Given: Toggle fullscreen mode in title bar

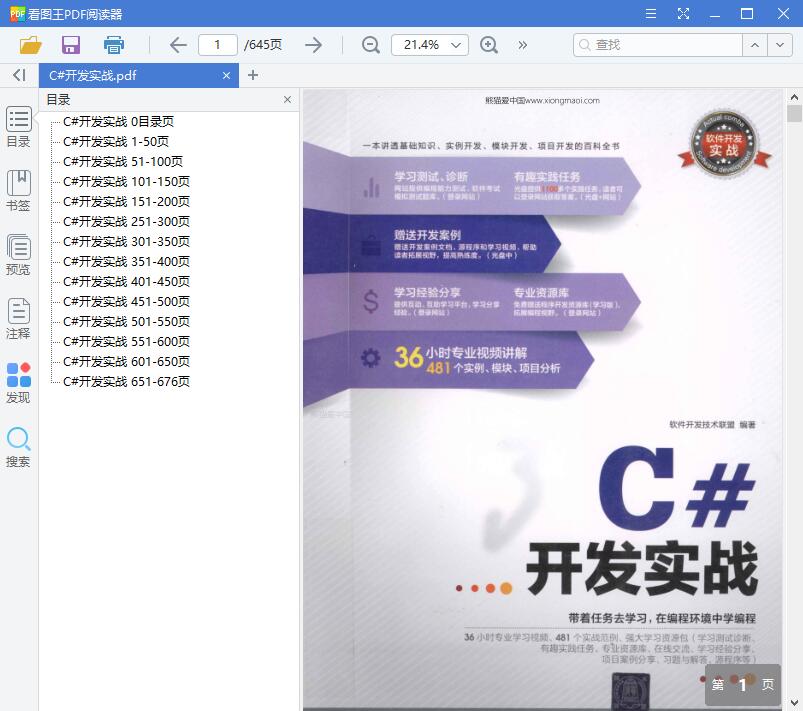Looking at the screenshot, I should pos(683,14).
